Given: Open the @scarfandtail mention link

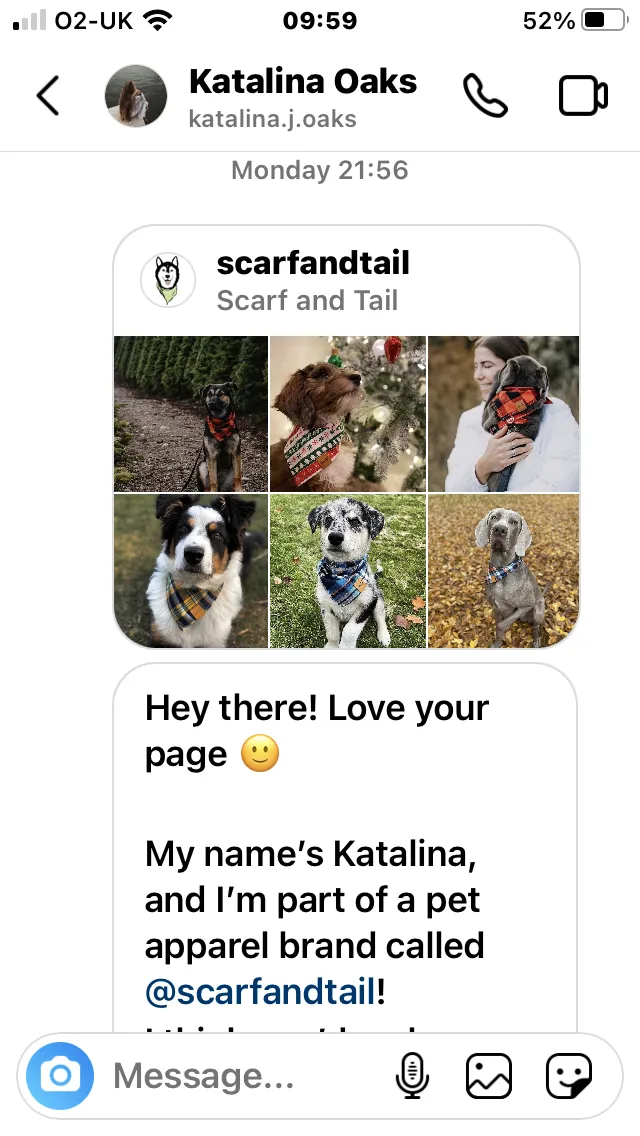Looking at the screenshot, I should (261, 991).
